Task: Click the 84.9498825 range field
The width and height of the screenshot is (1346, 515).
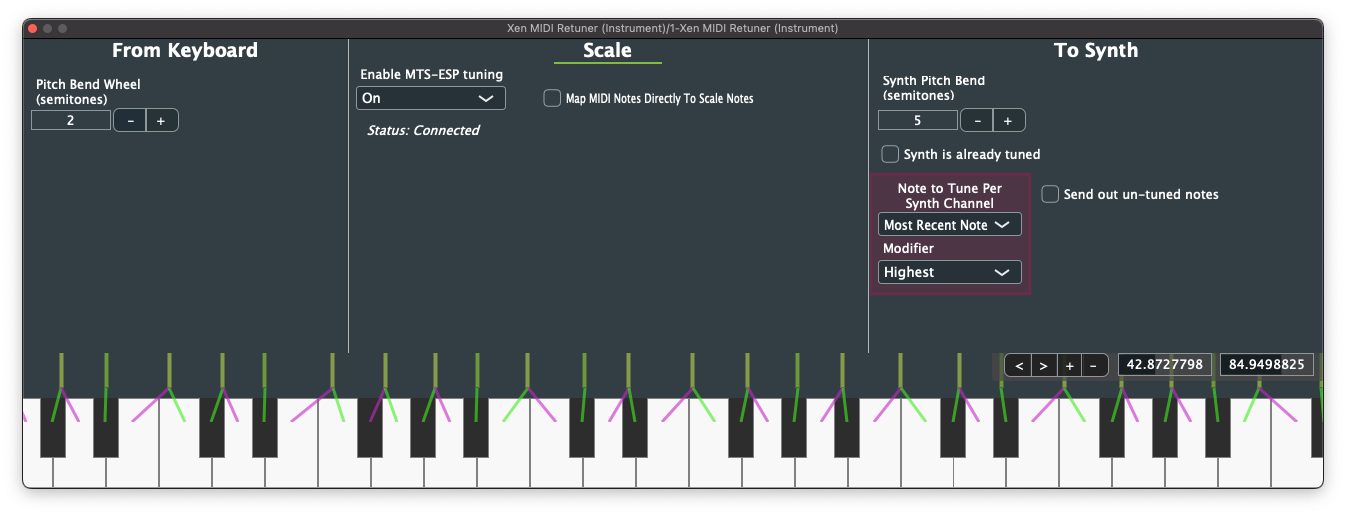Action: pos(1267,365)
